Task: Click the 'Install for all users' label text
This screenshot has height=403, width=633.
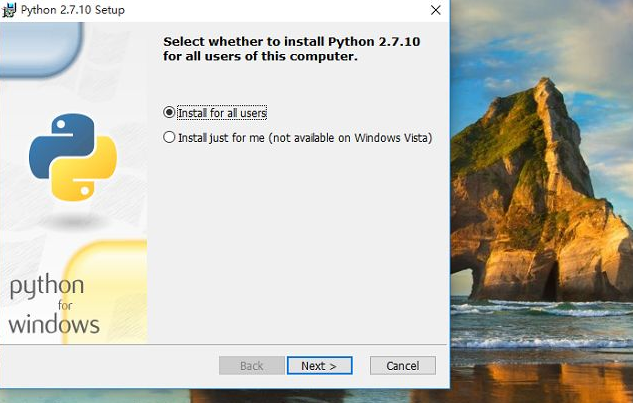Action: click(x=222, y=113)
